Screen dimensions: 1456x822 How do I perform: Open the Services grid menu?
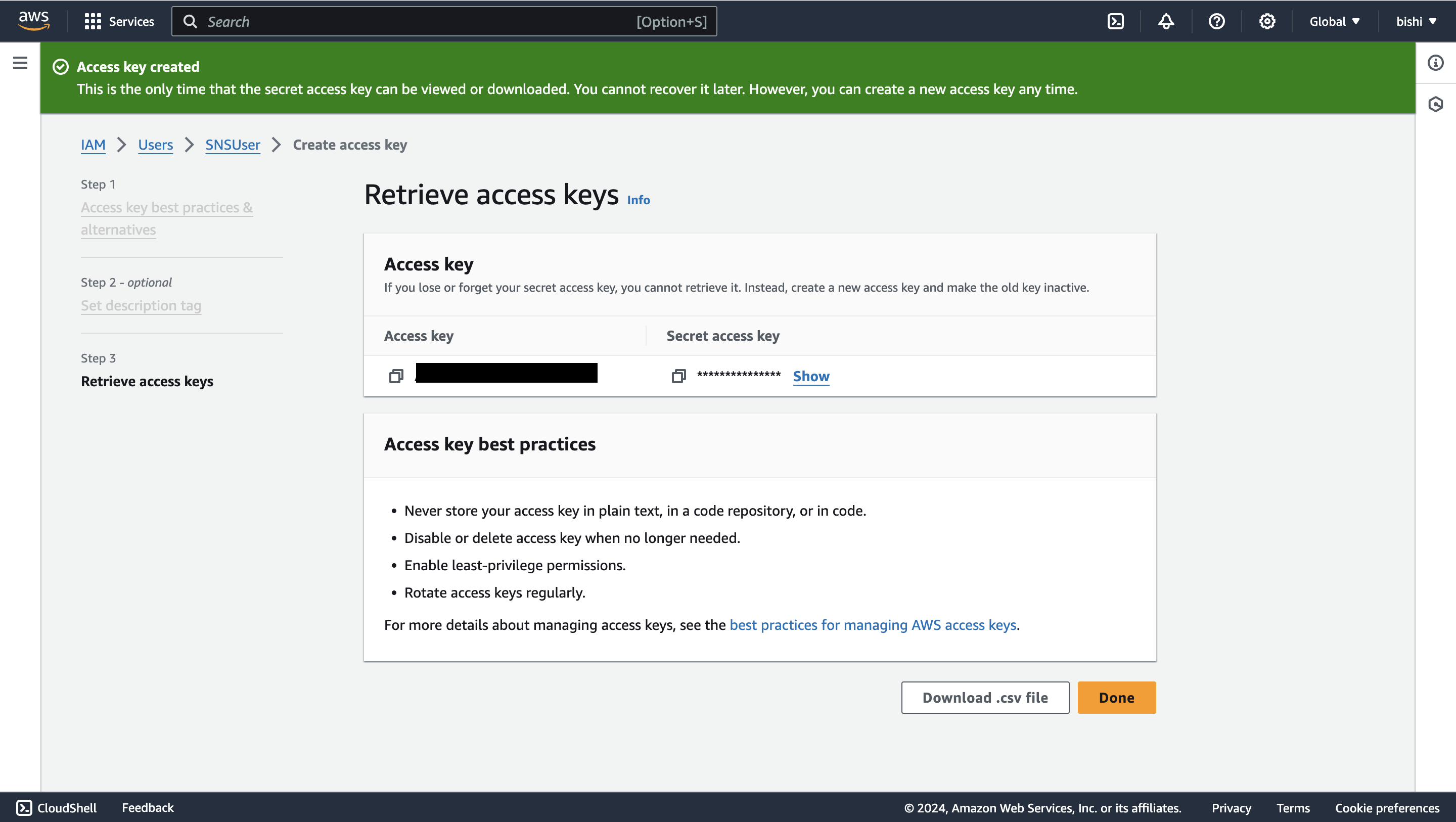pyautogui.click(x=119, y=21)
